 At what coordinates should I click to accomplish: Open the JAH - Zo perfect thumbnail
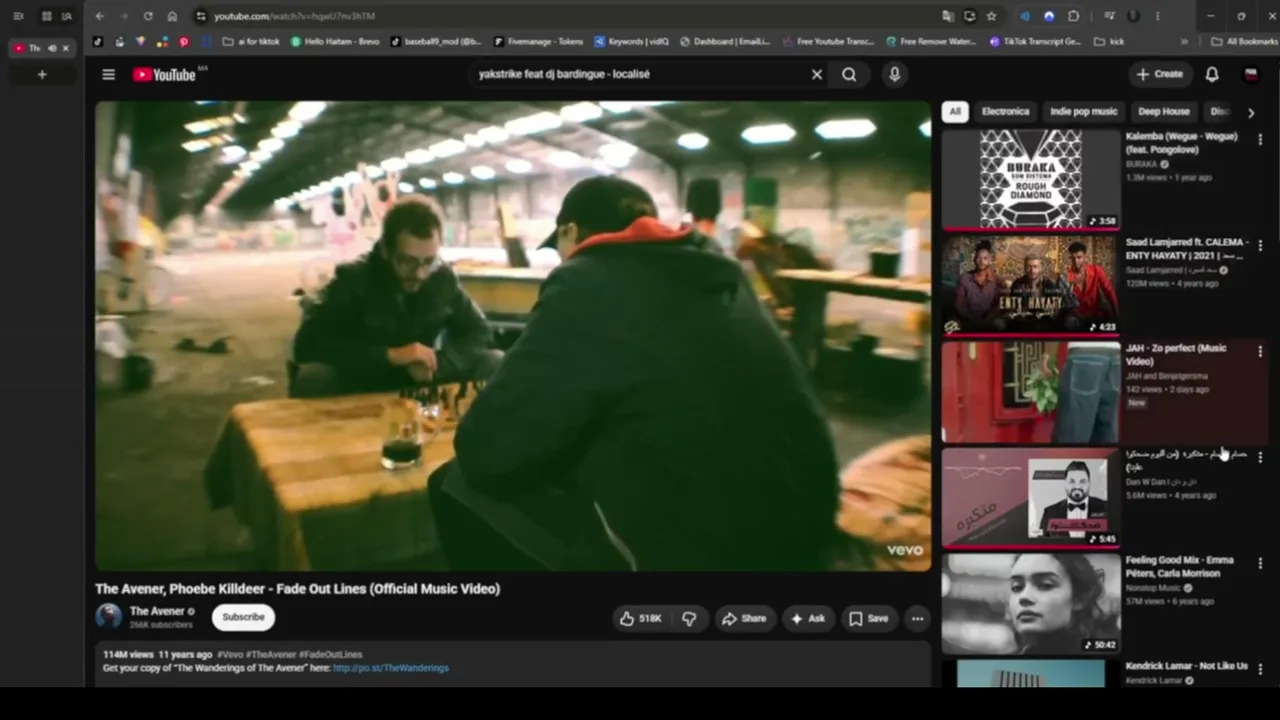[1031, 392]
